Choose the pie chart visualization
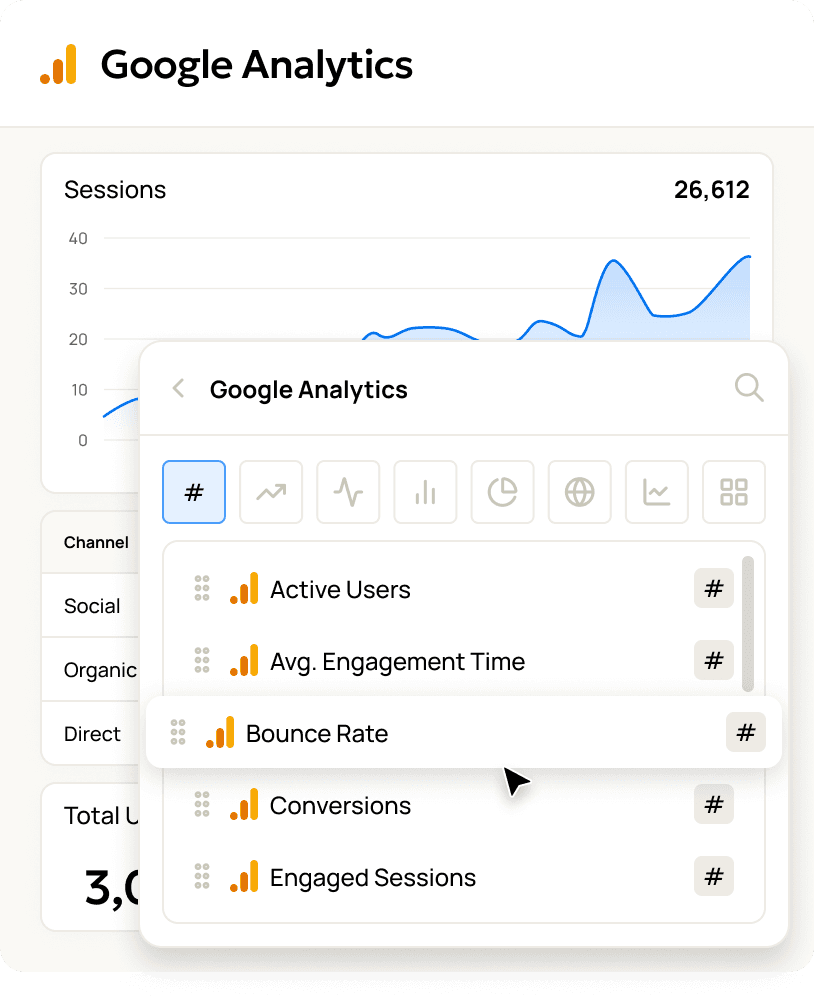 [x=502, y=492]
